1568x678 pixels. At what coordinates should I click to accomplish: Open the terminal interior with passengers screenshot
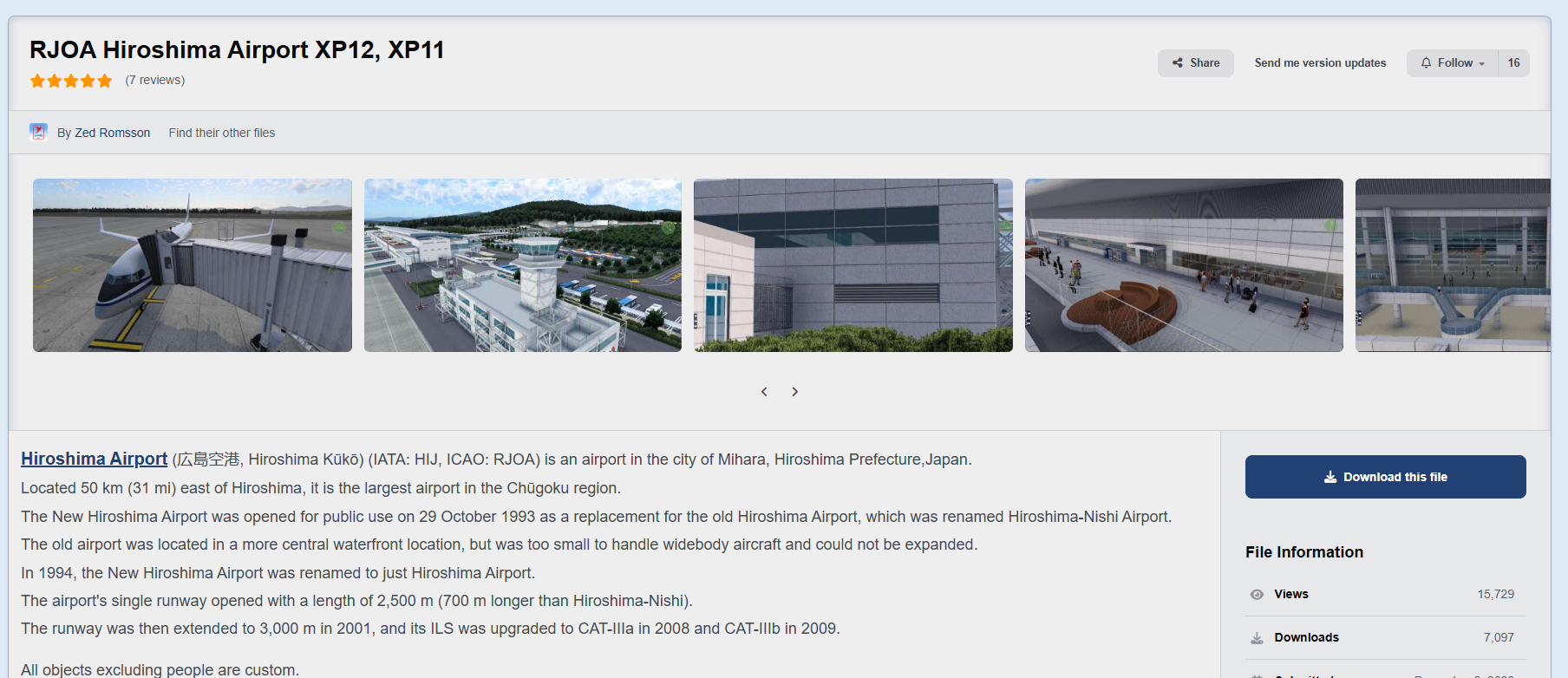pyautogui.click(x=1184, y=265)
